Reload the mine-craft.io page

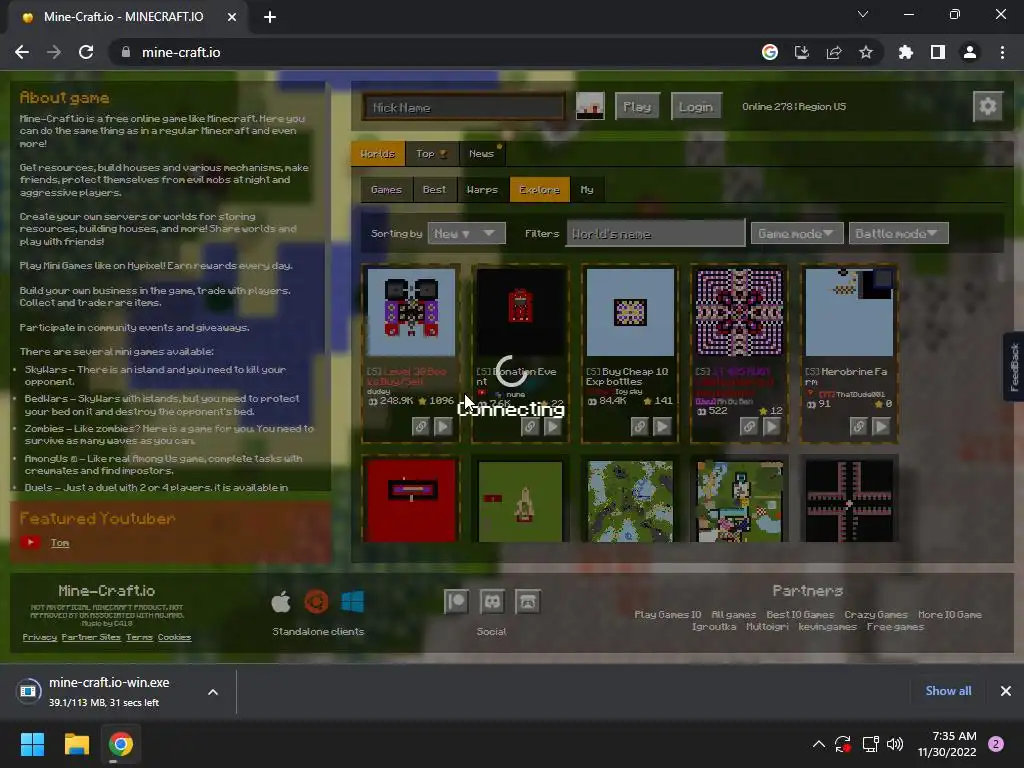[x=86, y=52]
